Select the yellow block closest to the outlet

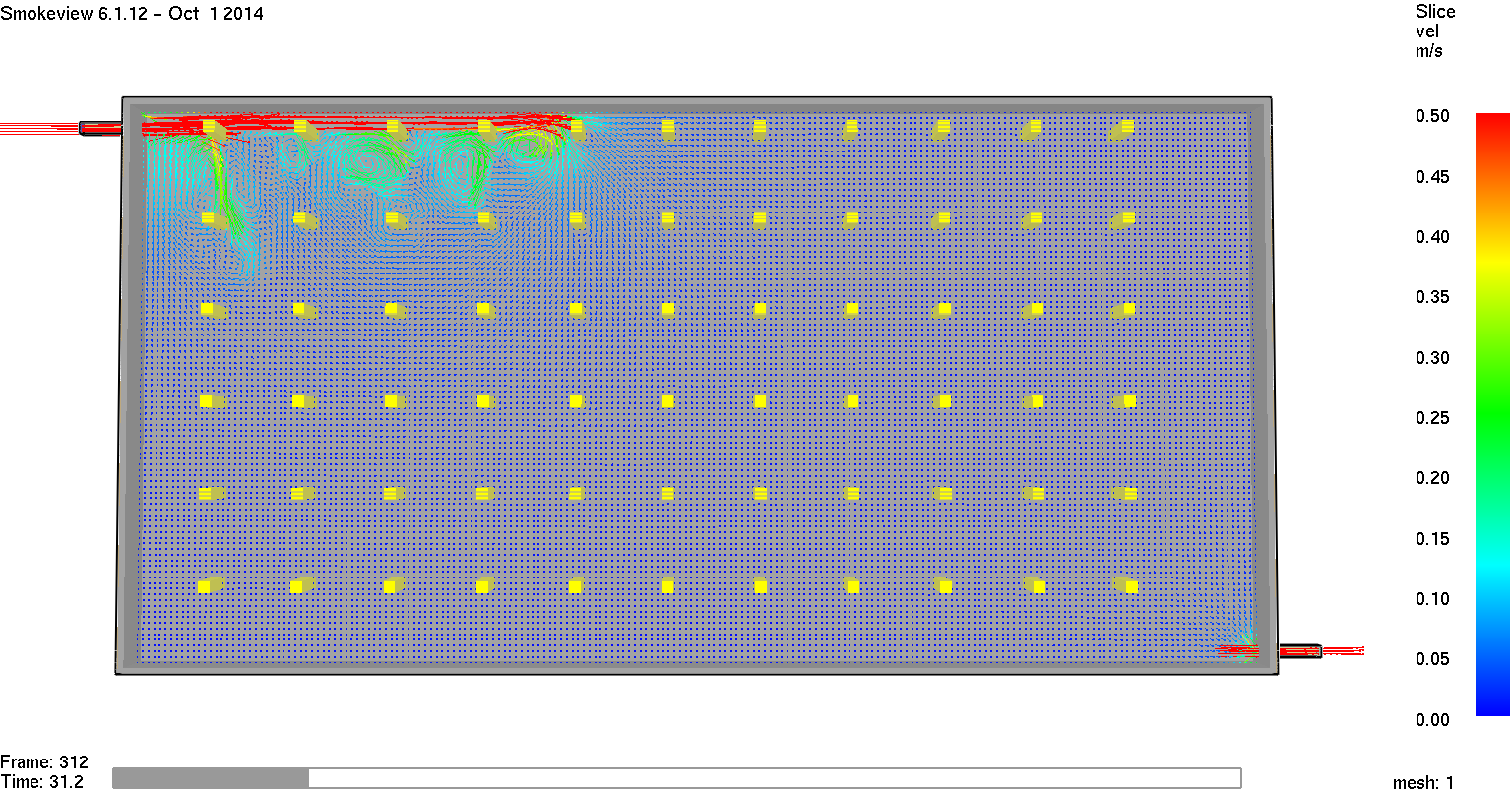point(1130,587)
